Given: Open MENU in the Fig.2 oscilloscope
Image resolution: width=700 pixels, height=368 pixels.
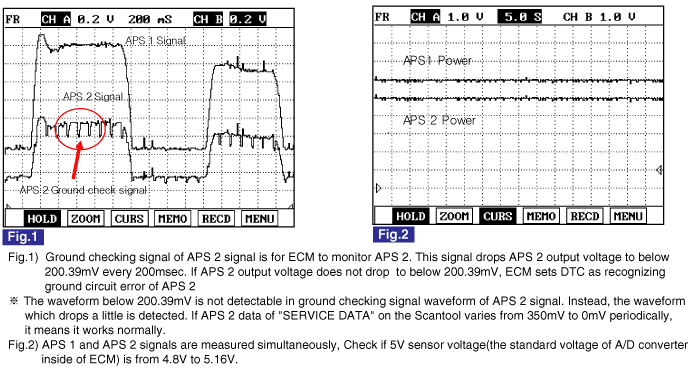Looking at the screenshot, I should pos(628,216).
